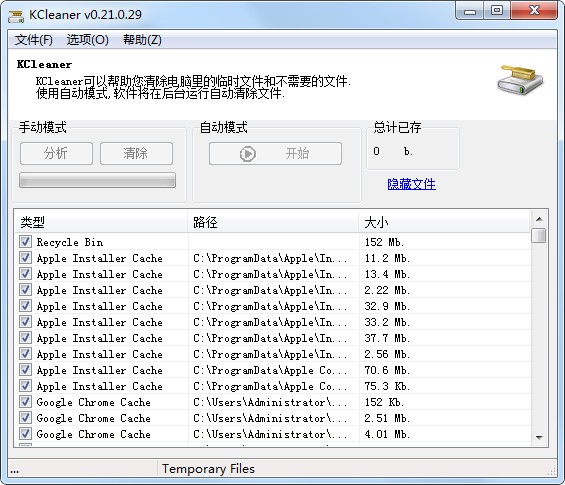Click the disk cleaner brush logo icon
Screen dimensions: 565x485
pyautogui.click(x=520, y=80)
